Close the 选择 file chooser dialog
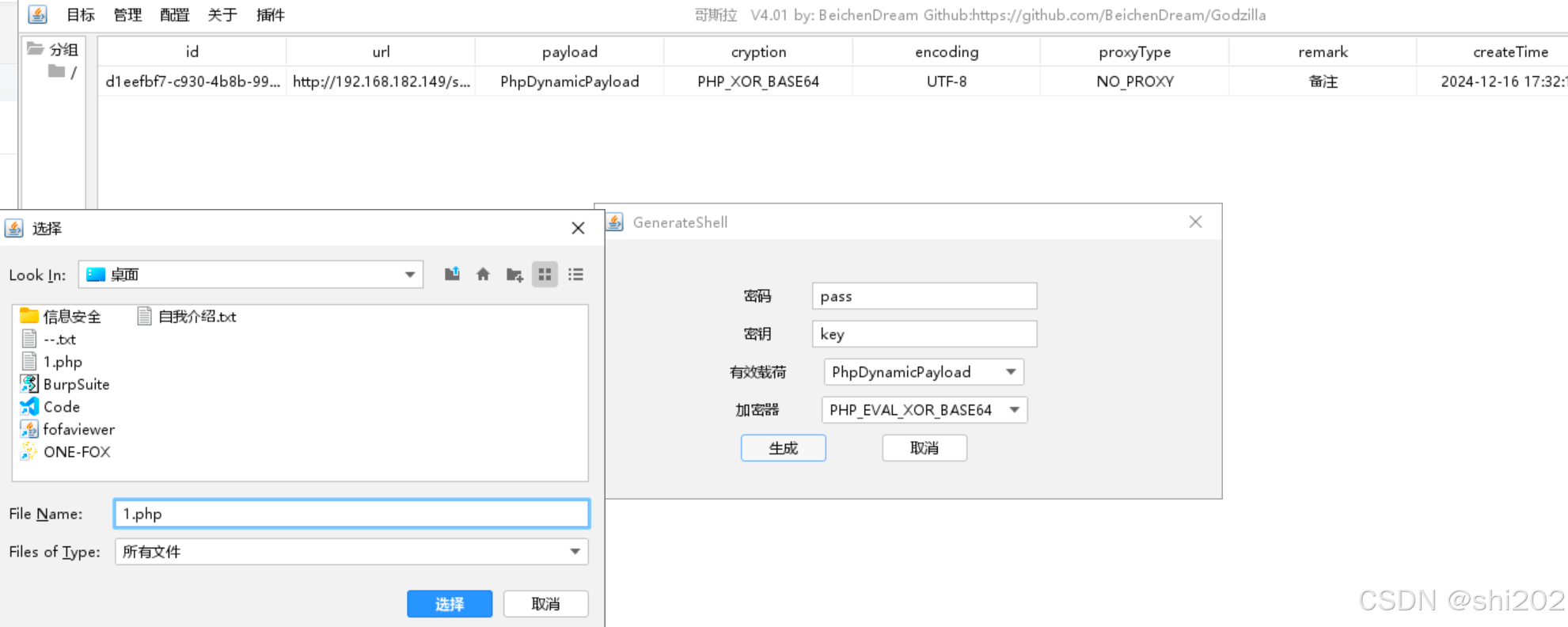The height and width of the screenshot is (627, 1568). [x=578, y=228]
